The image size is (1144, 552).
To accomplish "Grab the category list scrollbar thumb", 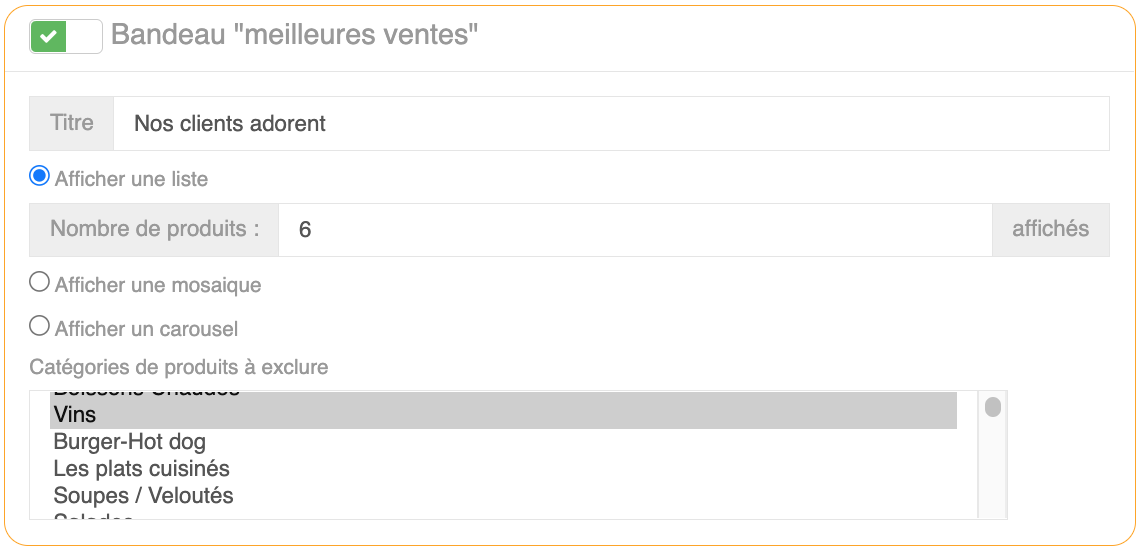I will (992, 407).
